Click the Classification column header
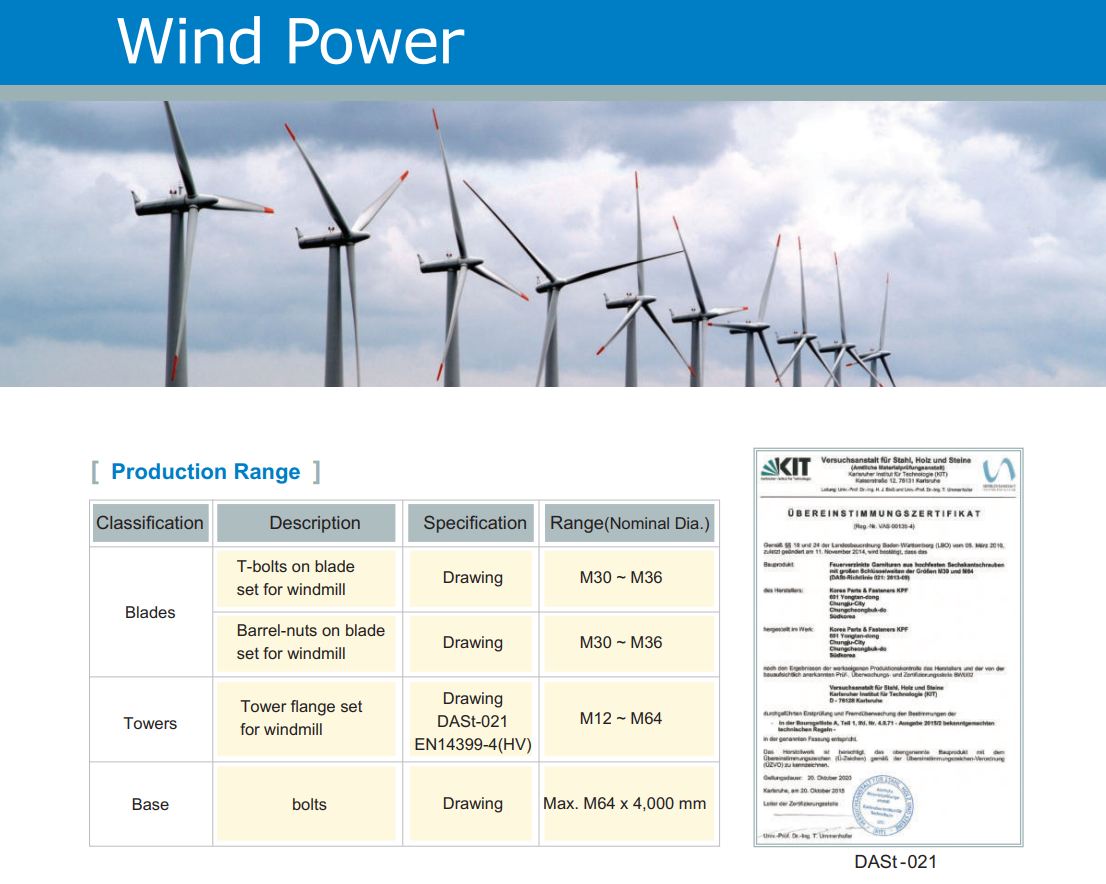Screen dimensions: 1106x884 tap(150, 523)
